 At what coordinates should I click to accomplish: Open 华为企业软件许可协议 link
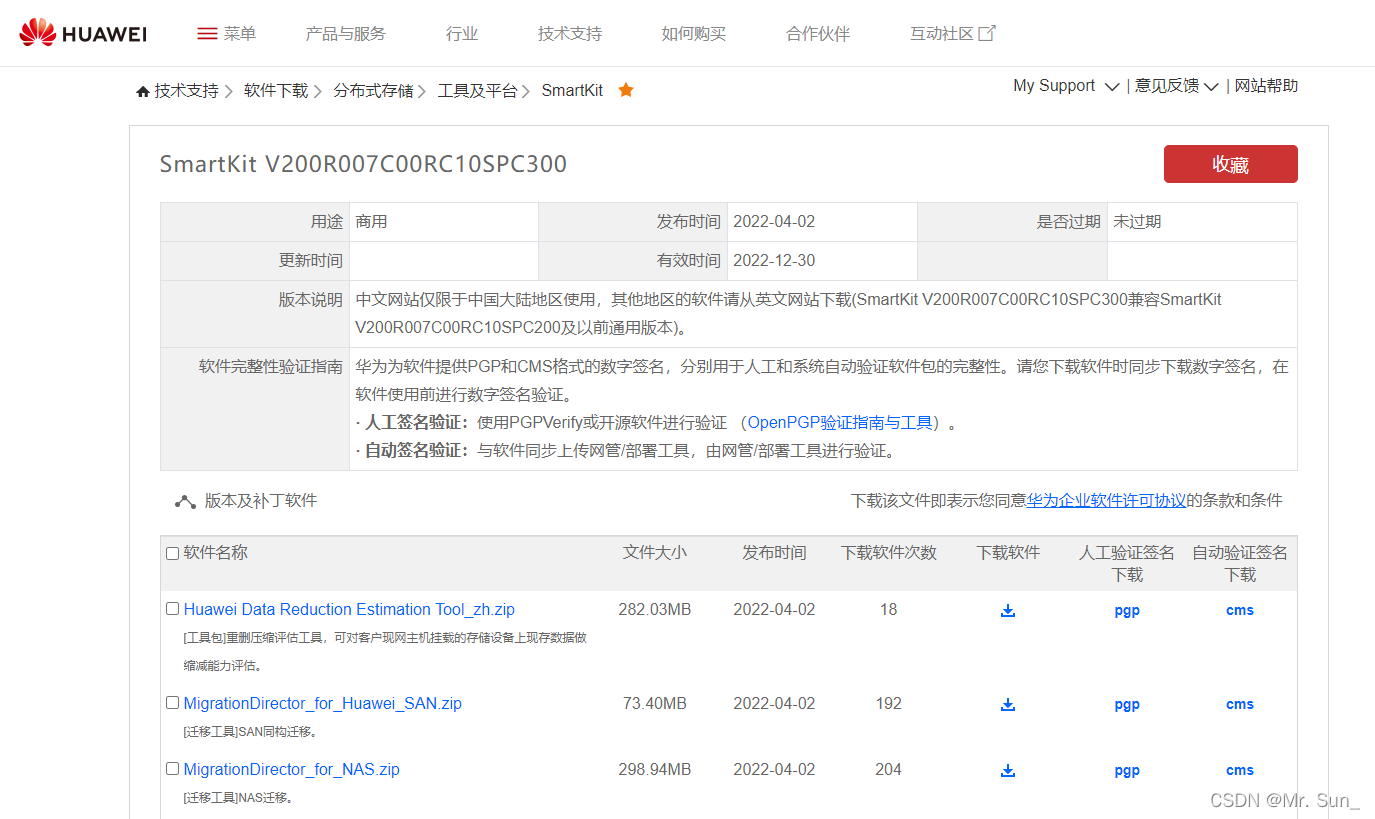(x=1106, y=501)
